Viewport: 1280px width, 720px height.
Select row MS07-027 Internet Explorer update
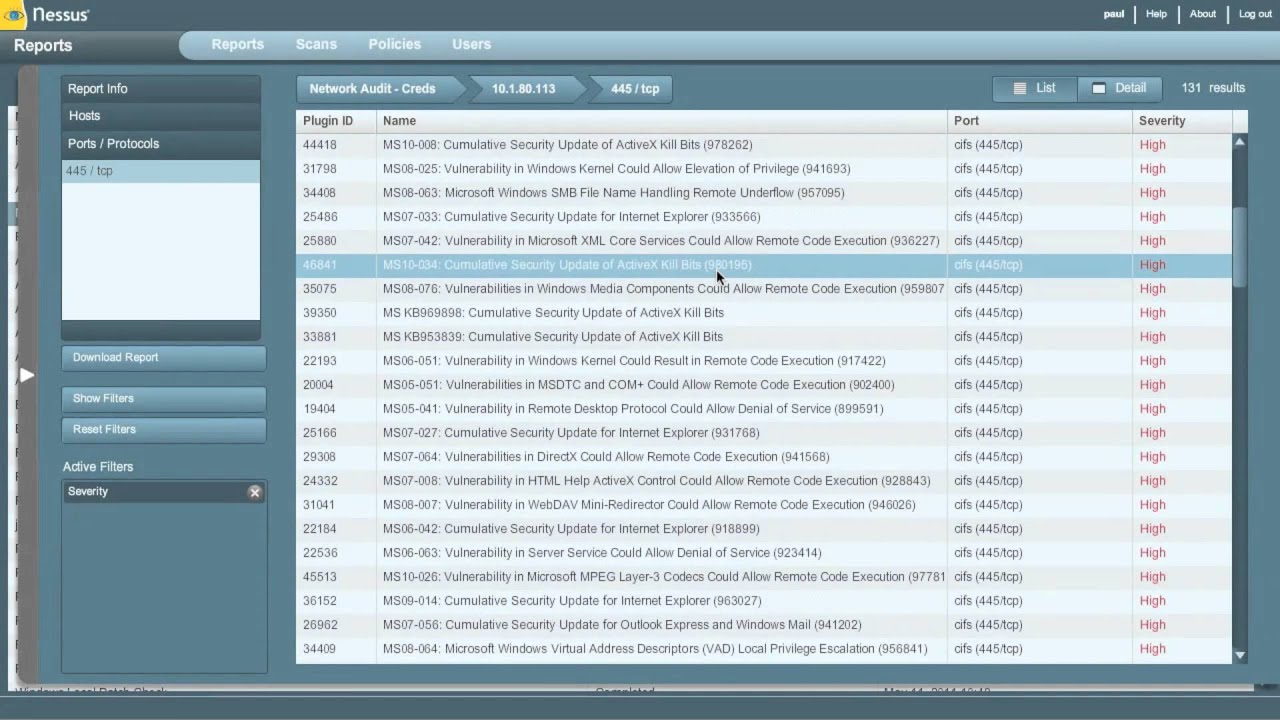[764, 433]
